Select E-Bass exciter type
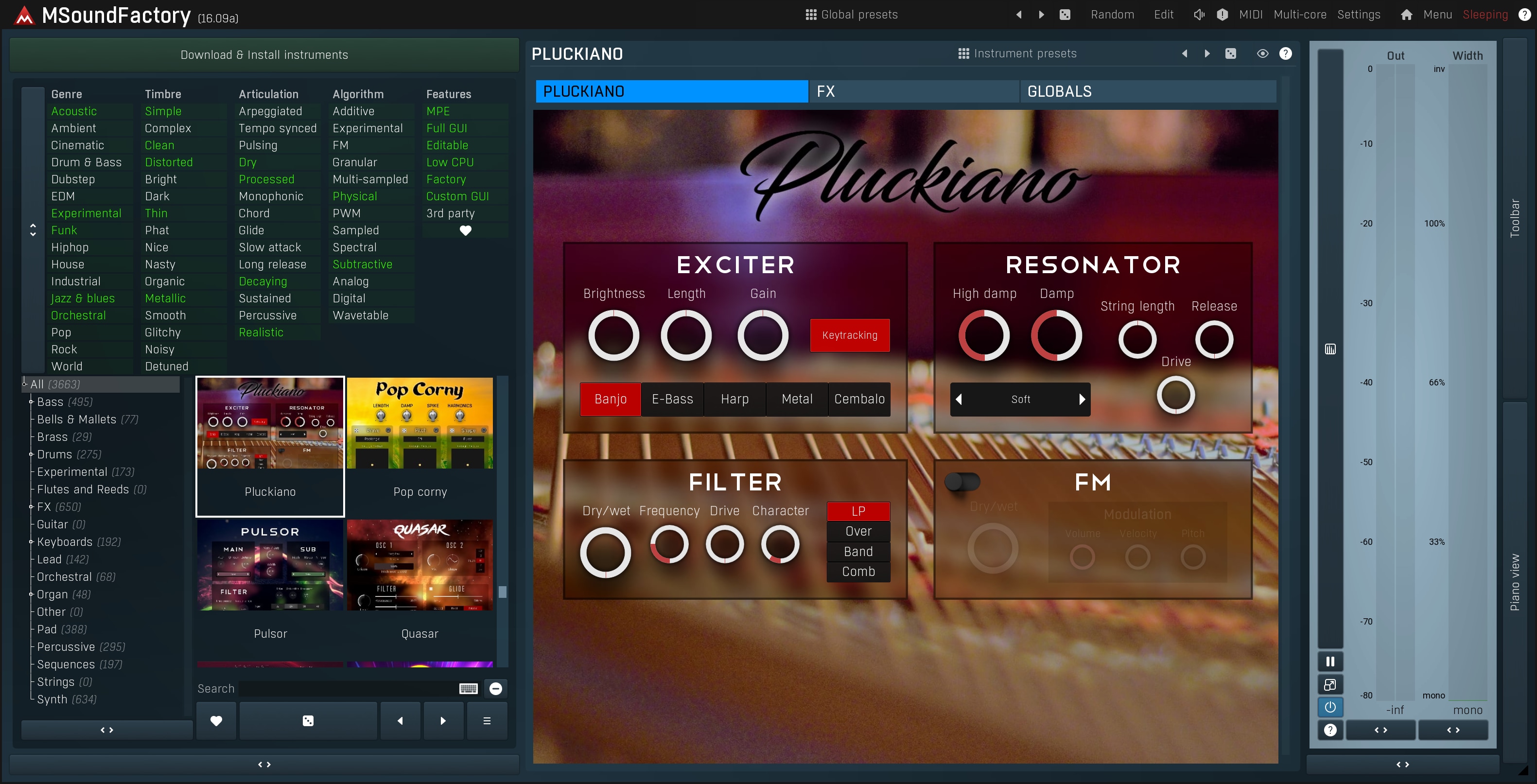The width and height of the screenshot is (1537, 784). point(672,399)
